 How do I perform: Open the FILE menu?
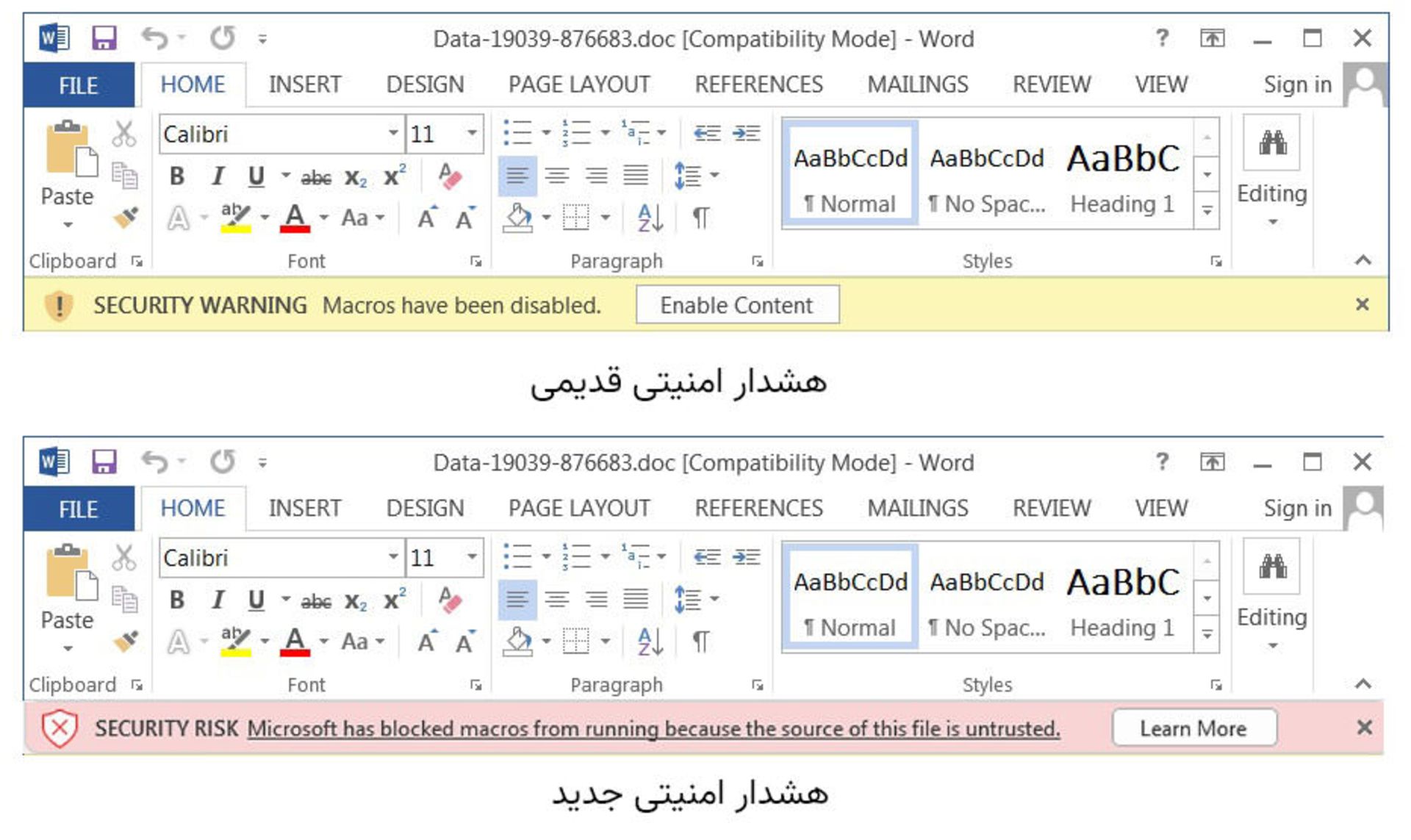coord(78,85)
